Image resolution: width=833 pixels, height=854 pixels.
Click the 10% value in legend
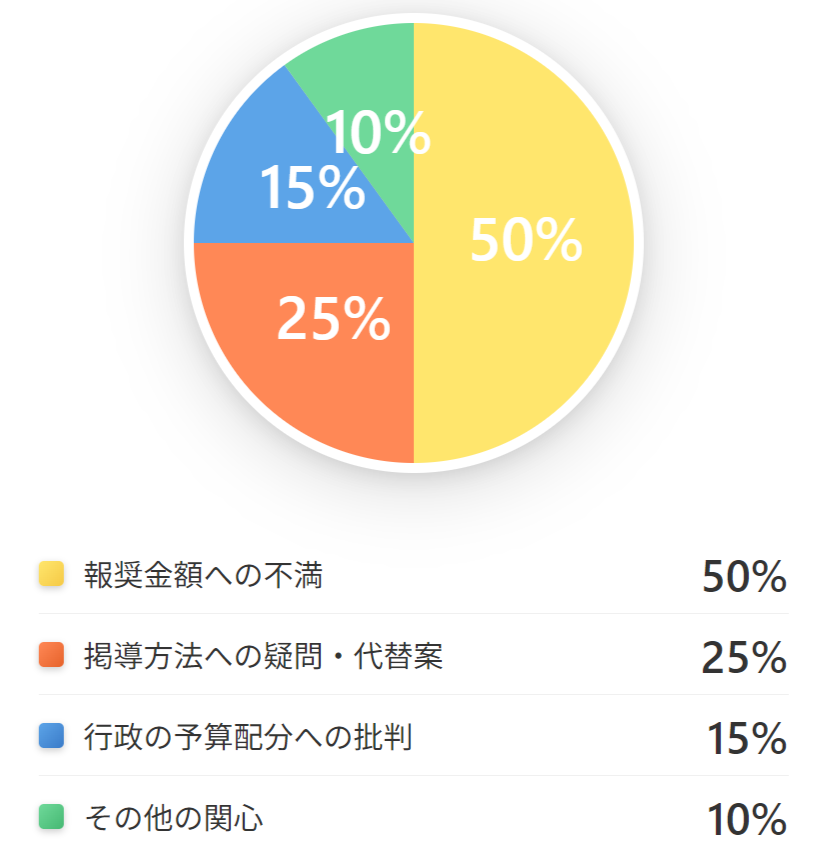point(746,819)
